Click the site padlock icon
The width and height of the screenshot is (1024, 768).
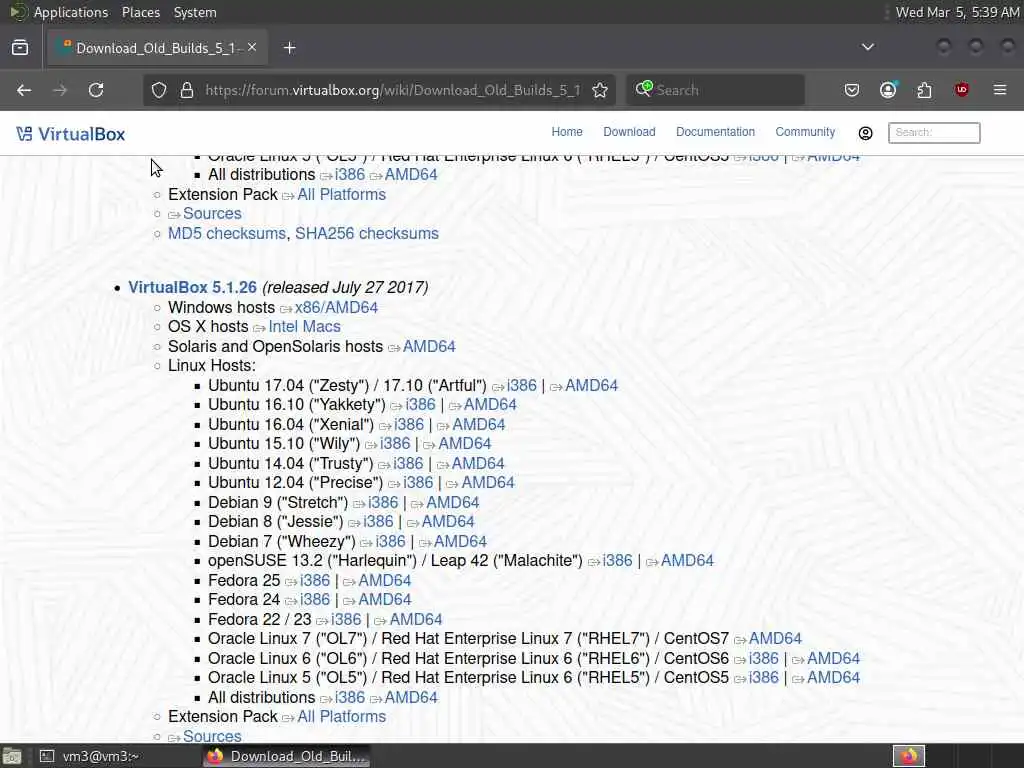pos(187,90)
